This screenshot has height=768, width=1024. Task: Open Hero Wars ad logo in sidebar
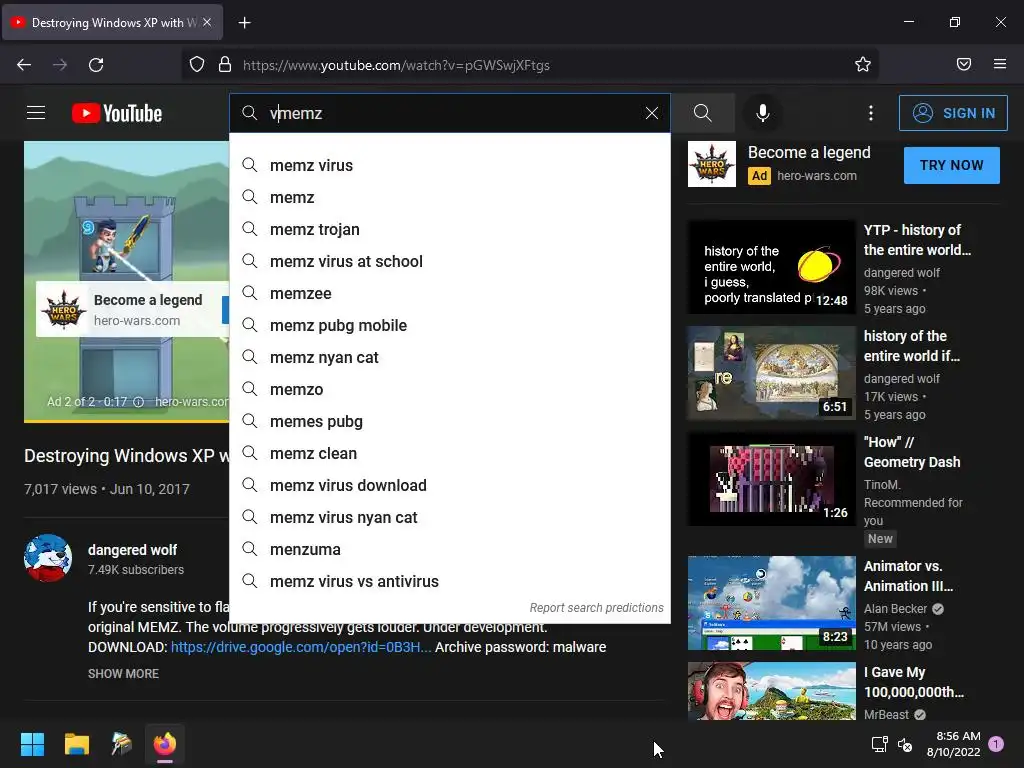(712, 164)
